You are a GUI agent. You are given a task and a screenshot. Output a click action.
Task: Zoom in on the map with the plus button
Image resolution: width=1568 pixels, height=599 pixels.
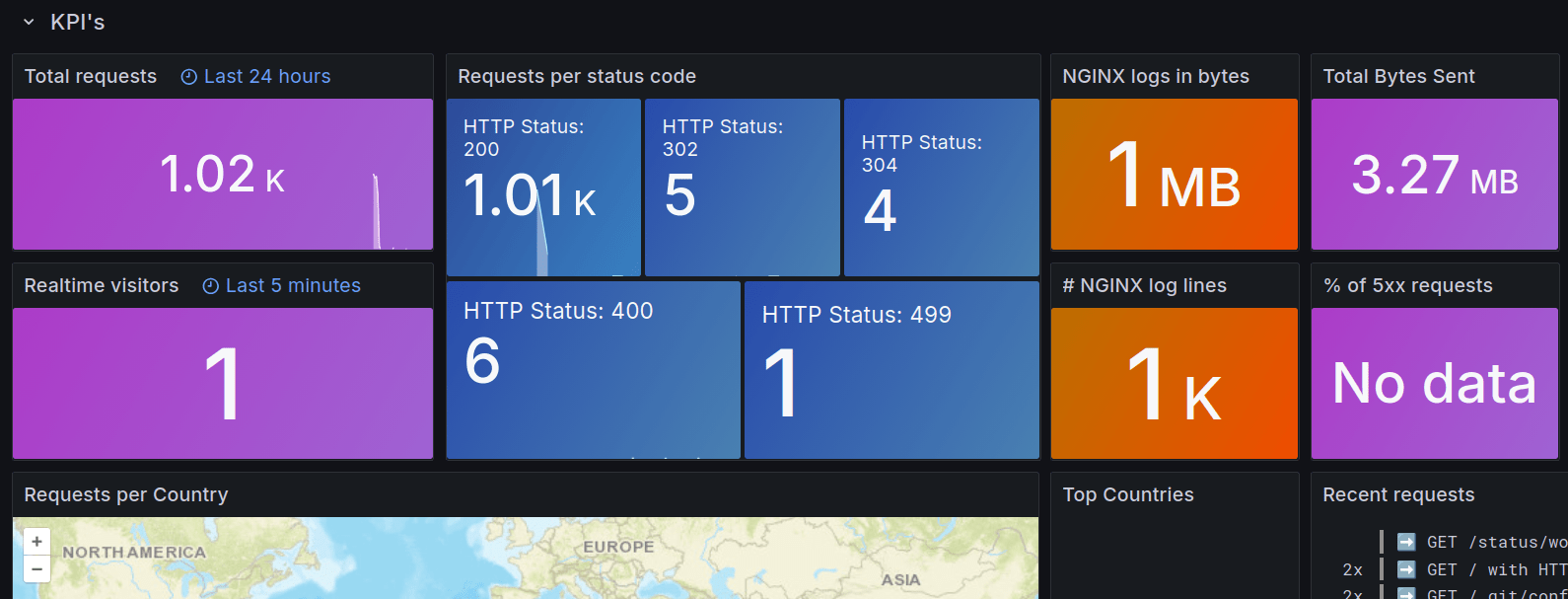click(x=36, y=542)
